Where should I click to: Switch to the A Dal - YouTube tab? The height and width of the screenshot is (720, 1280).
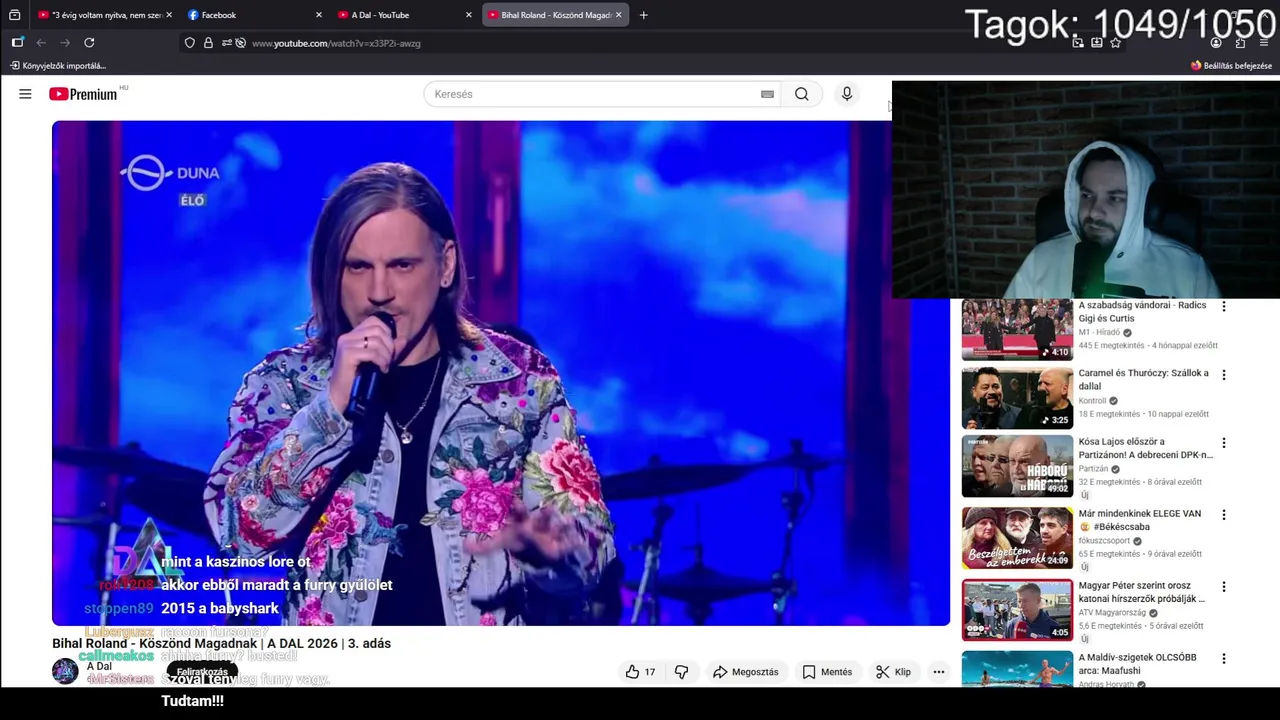[x=404, y=15]
